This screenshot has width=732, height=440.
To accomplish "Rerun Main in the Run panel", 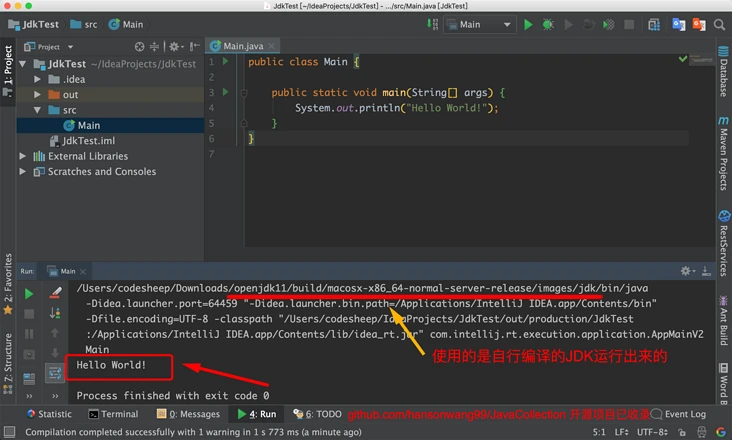I will click(29, 293).
